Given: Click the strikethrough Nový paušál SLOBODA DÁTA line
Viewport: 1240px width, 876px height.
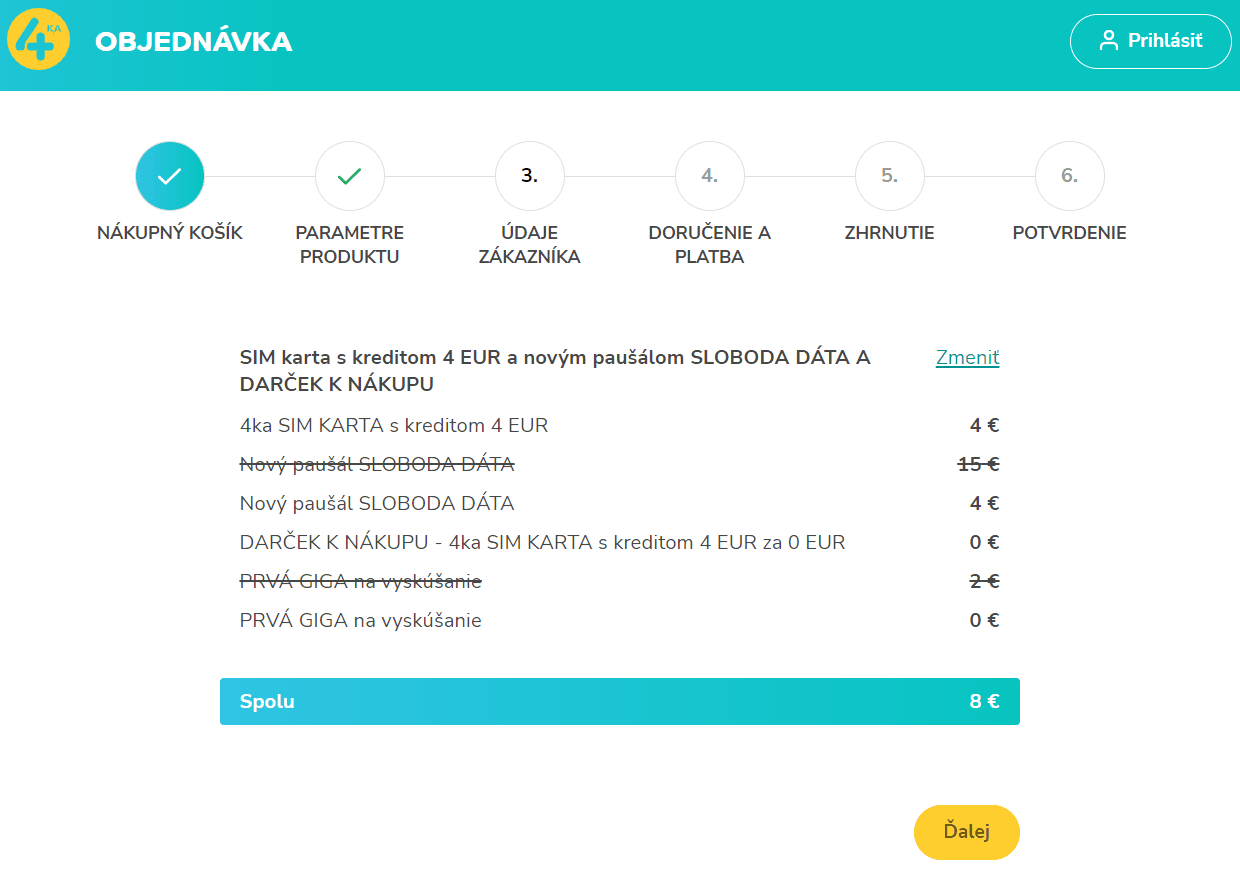Looking at the screenshot, I should click(x=377, y=464).
